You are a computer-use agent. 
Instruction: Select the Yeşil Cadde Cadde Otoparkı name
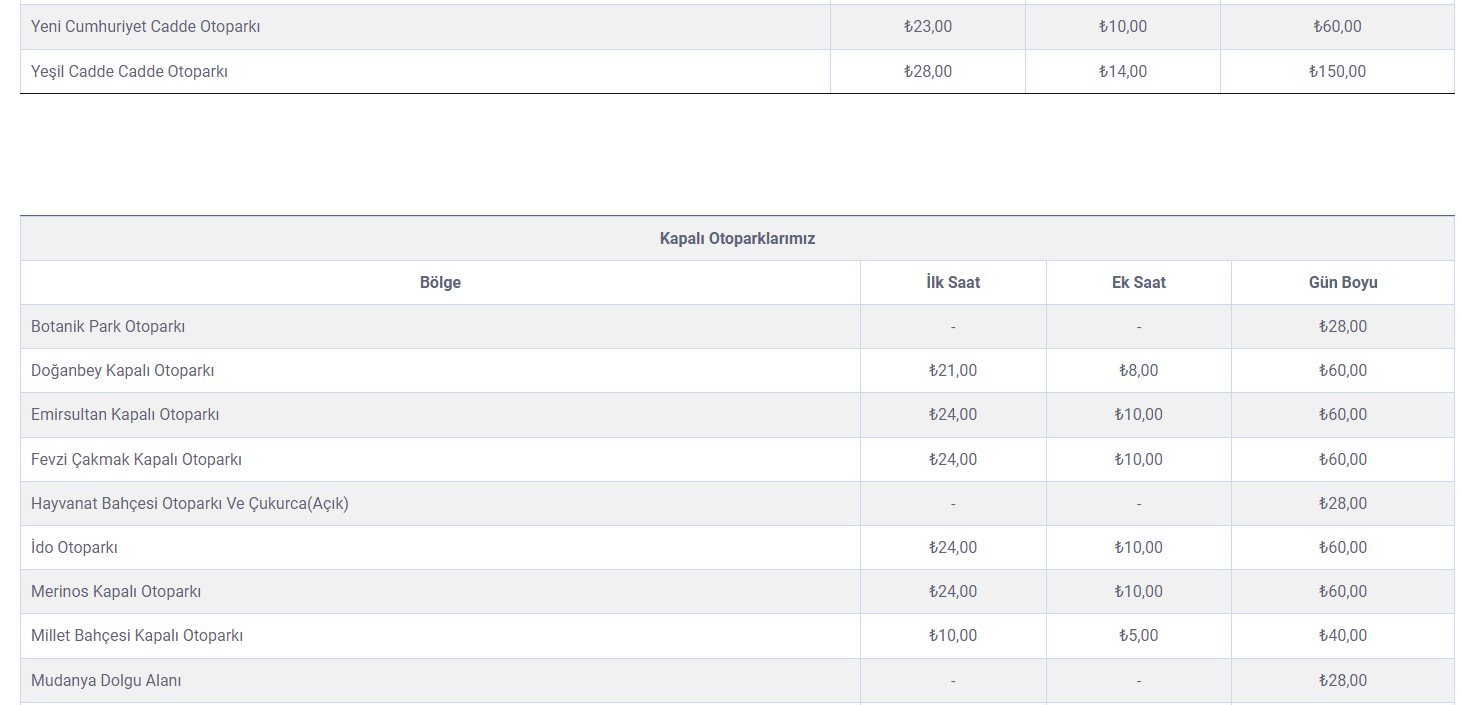click(x=129, y=72)
